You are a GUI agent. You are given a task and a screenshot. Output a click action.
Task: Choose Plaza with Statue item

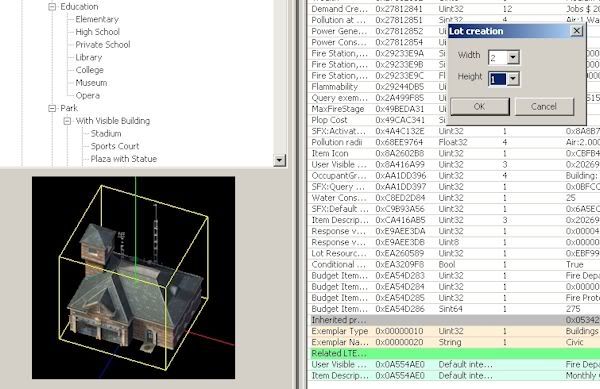click(124, 159)
